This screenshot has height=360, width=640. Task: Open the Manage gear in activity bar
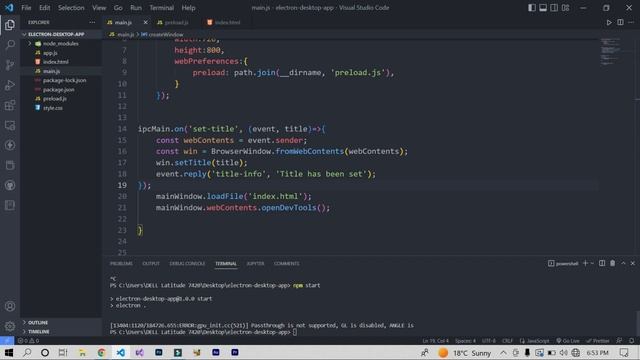[10, 326]
